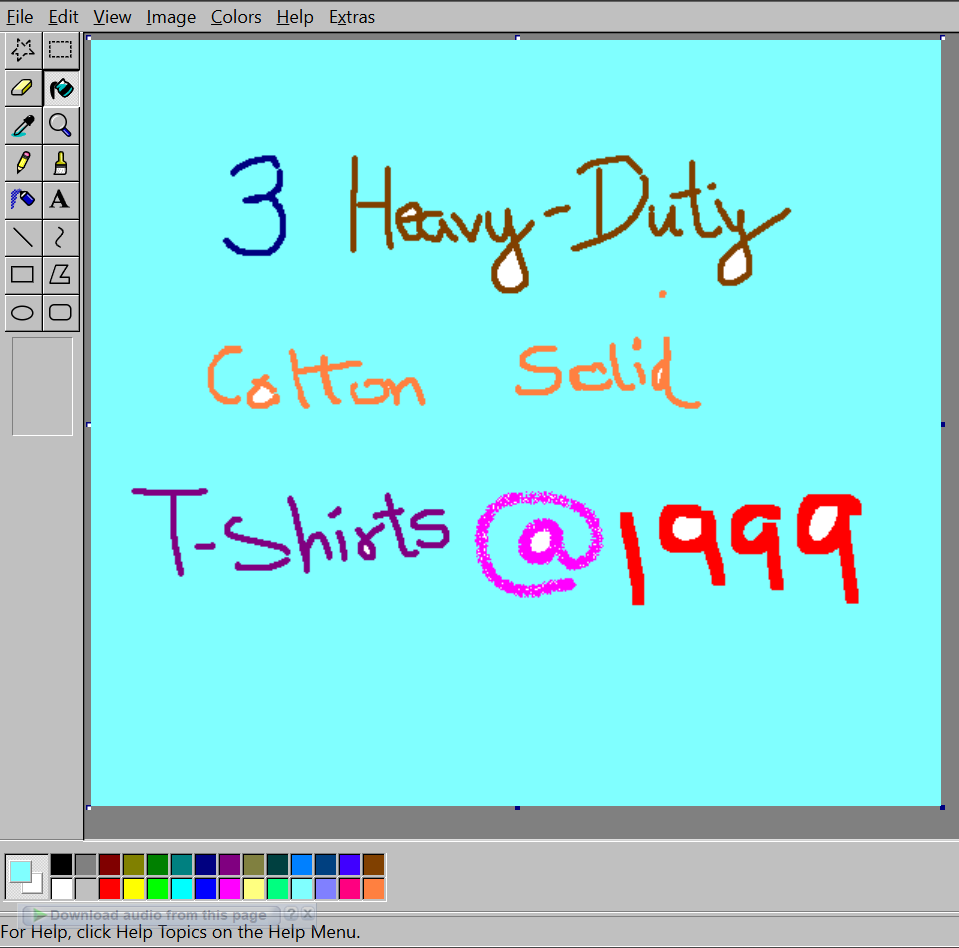The height and width of the screenshot is (948, 959).
Task: Select the Pencil tool
Action: (x=23, y=163)
